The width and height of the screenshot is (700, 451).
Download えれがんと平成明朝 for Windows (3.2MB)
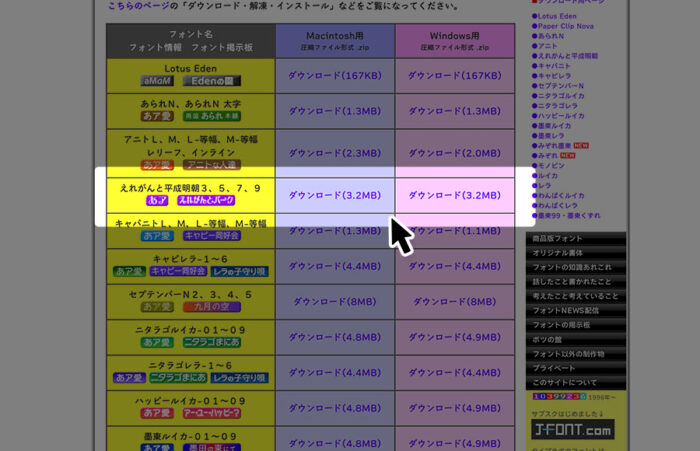[x=455, y=196]
